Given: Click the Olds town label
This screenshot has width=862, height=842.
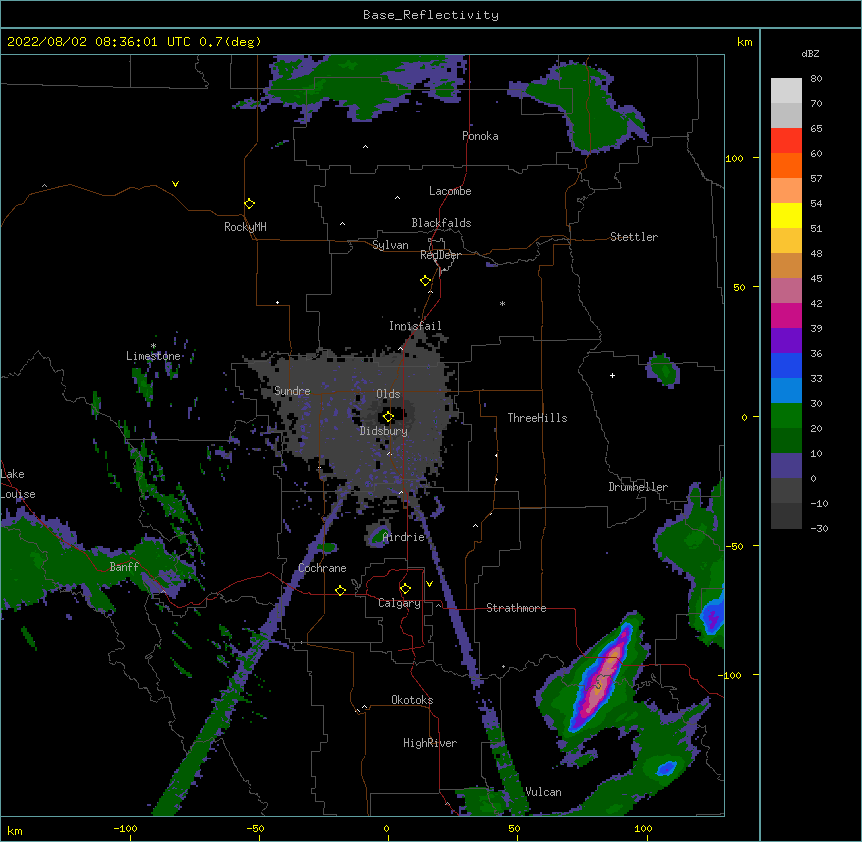Looking at the screenshot, I should pos(388,394).
